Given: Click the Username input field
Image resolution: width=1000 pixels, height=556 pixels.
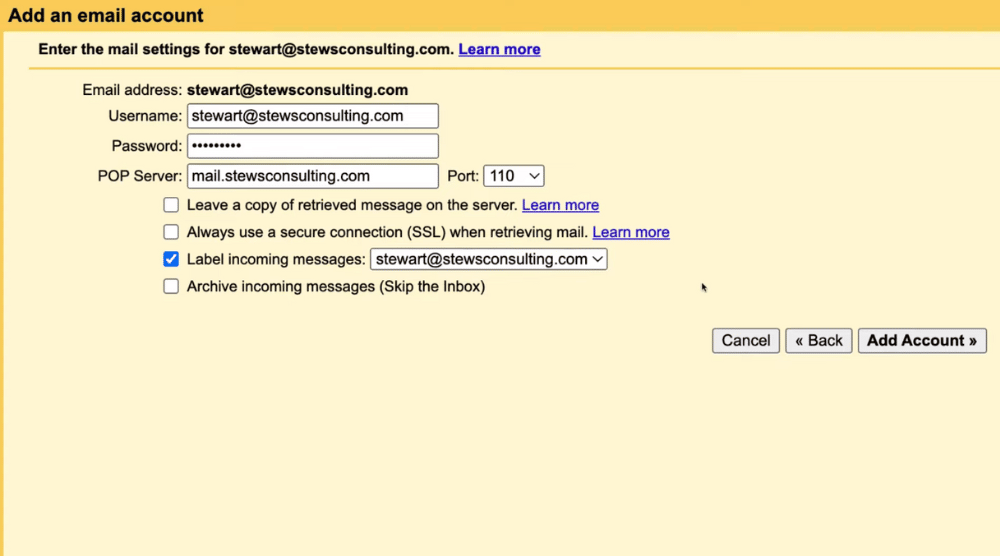Looking at the screenshot, I should pyautogui.click(x=312, y=116).
